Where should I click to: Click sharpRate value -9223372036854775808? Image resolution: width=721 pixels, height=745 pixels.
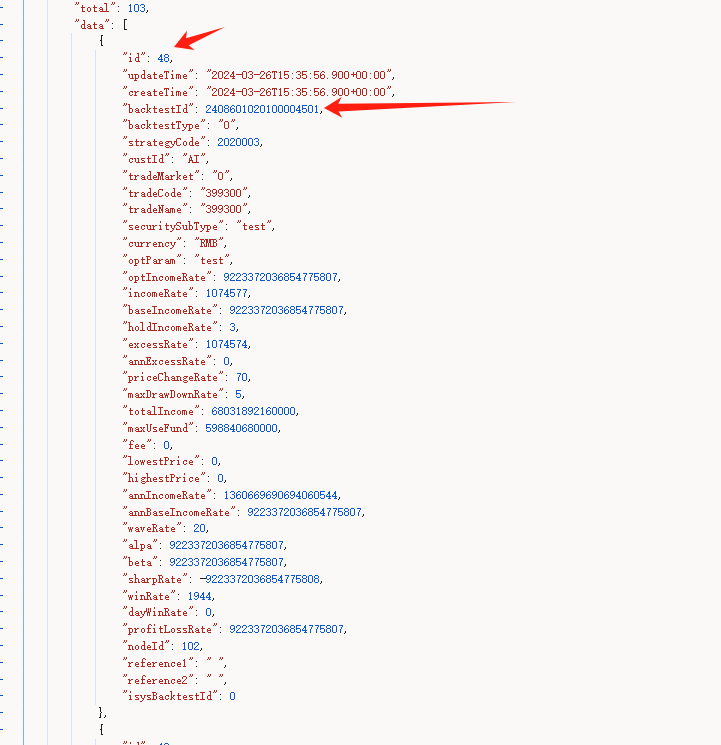[x=260, y=579]
